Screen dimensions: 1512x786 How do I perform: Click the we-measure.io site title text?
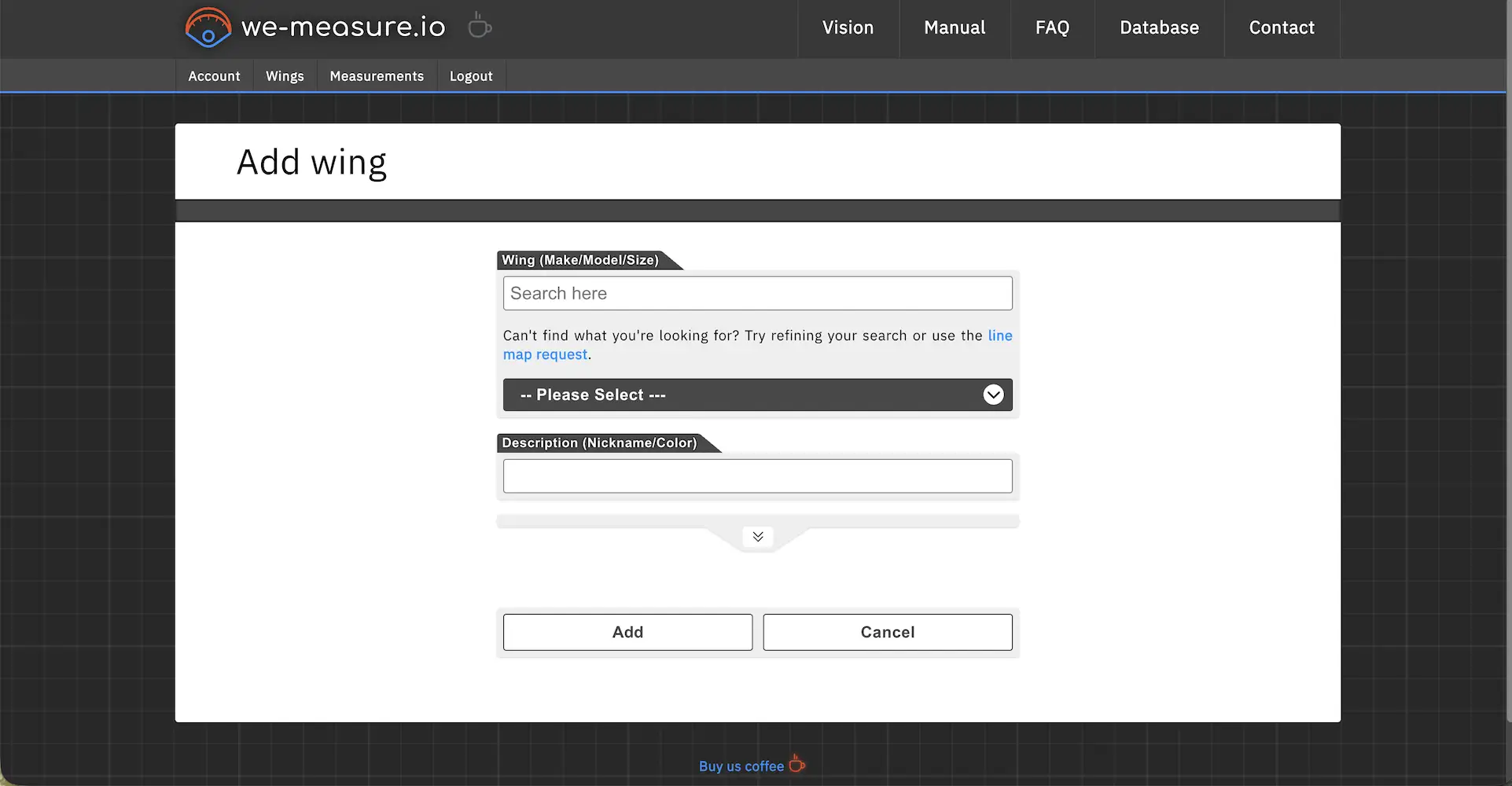click(x=344, y=27)
